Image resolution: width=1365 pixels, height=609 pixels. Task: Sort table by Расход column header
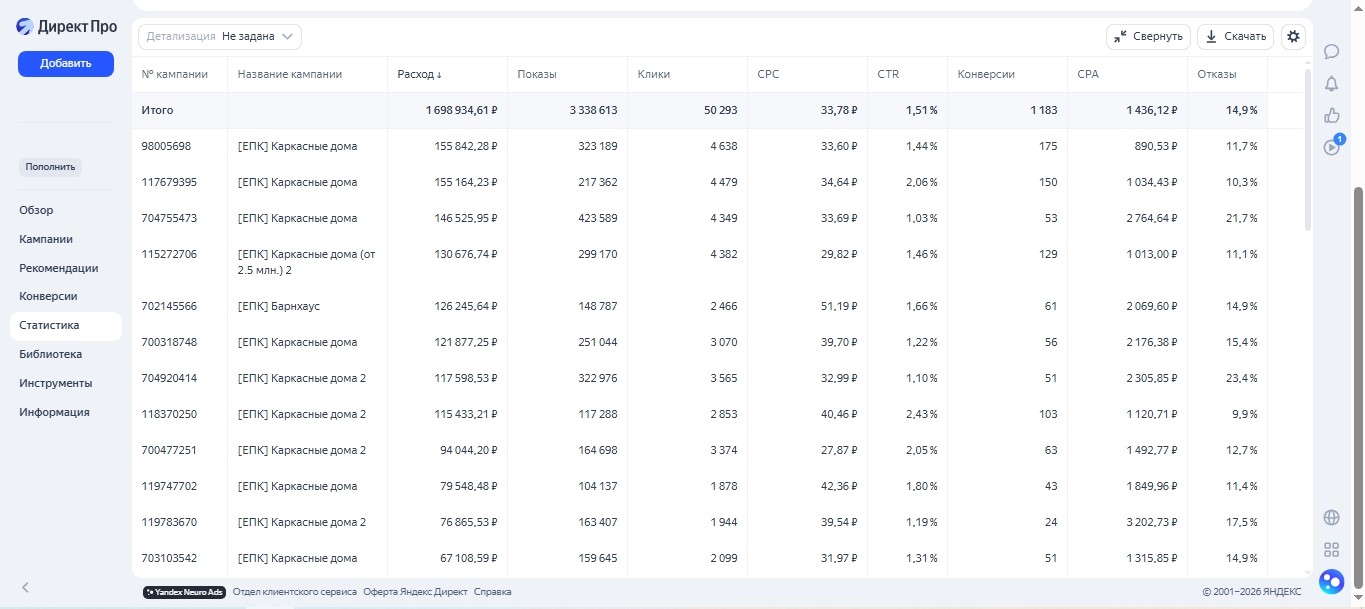pos(419,74)
